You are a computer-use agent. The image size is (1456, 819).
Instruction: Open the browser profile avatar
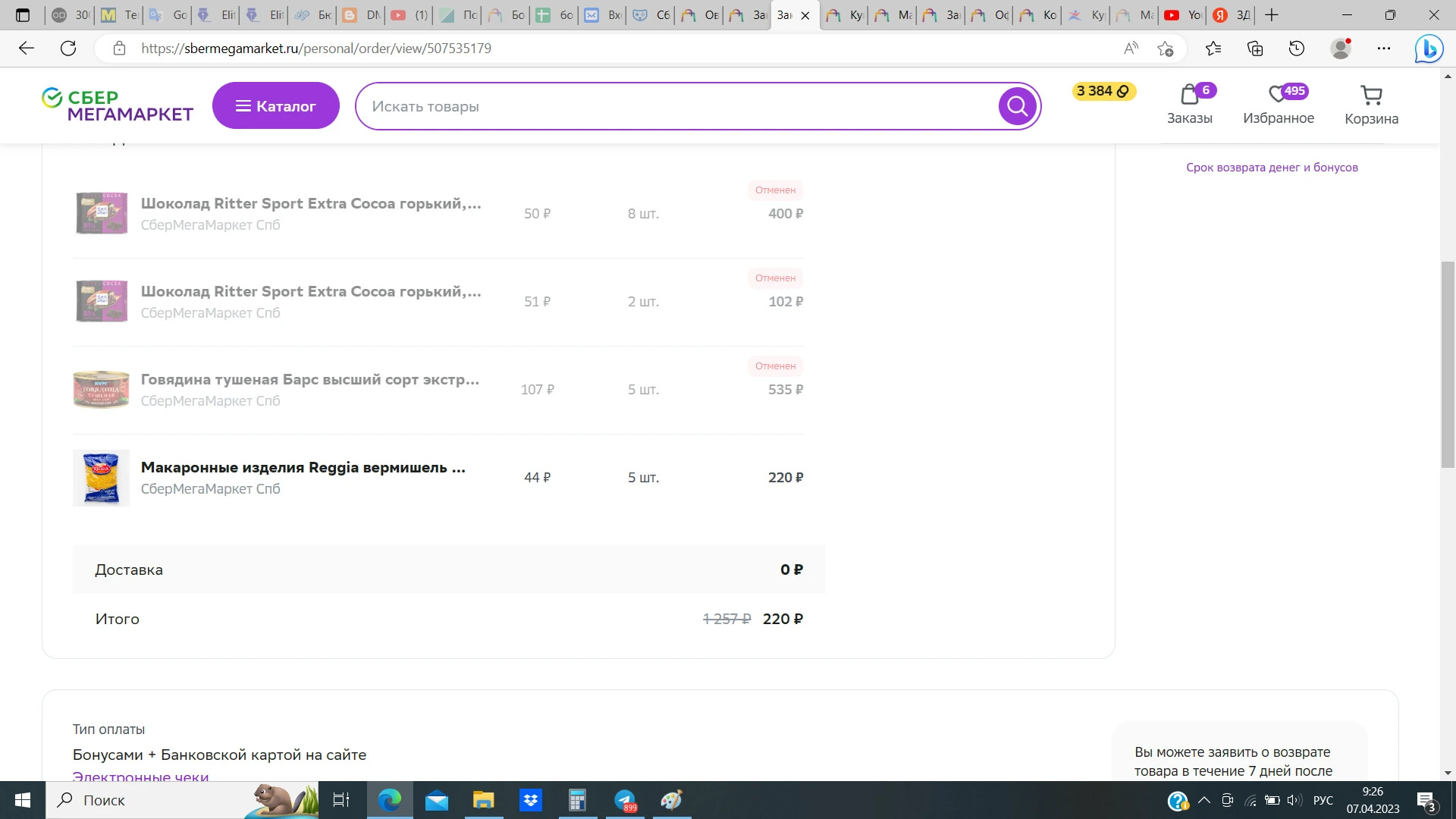pos(1341,49)
